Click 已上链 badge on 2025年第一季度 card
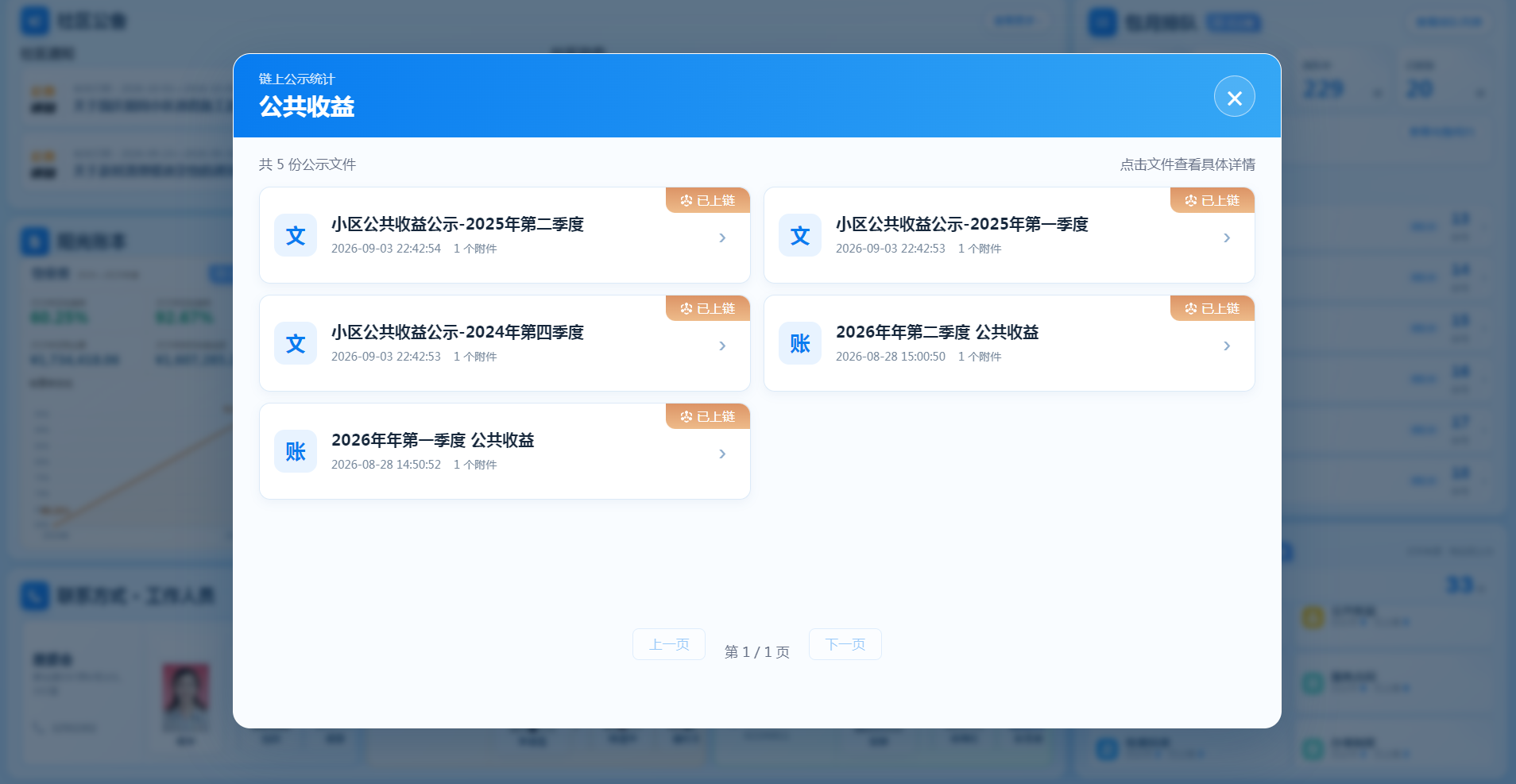 click(x=1212, y=200)
